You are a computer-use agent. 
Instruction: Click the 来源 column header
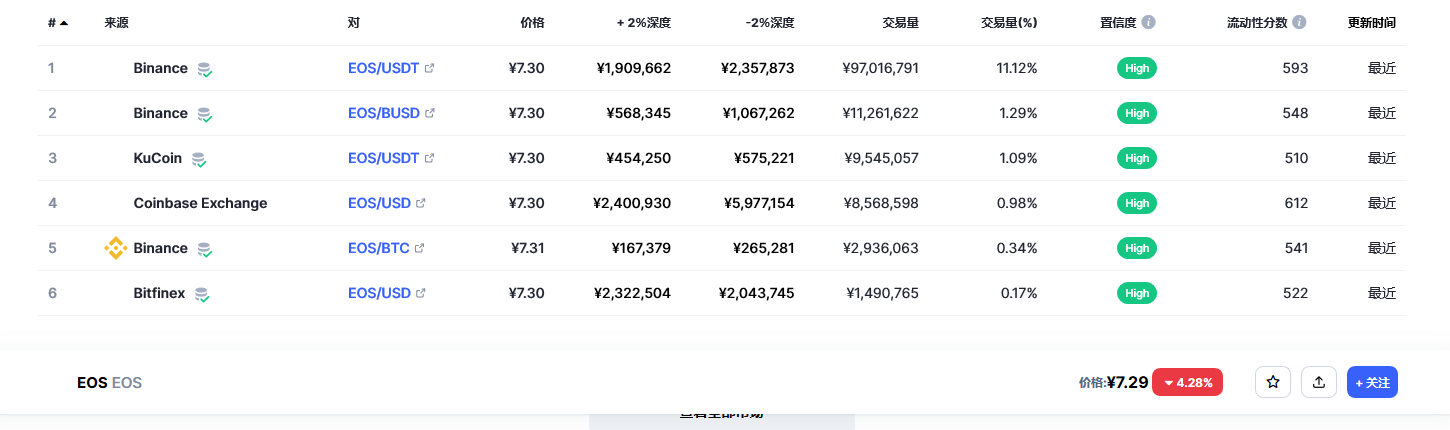[116, 22]
